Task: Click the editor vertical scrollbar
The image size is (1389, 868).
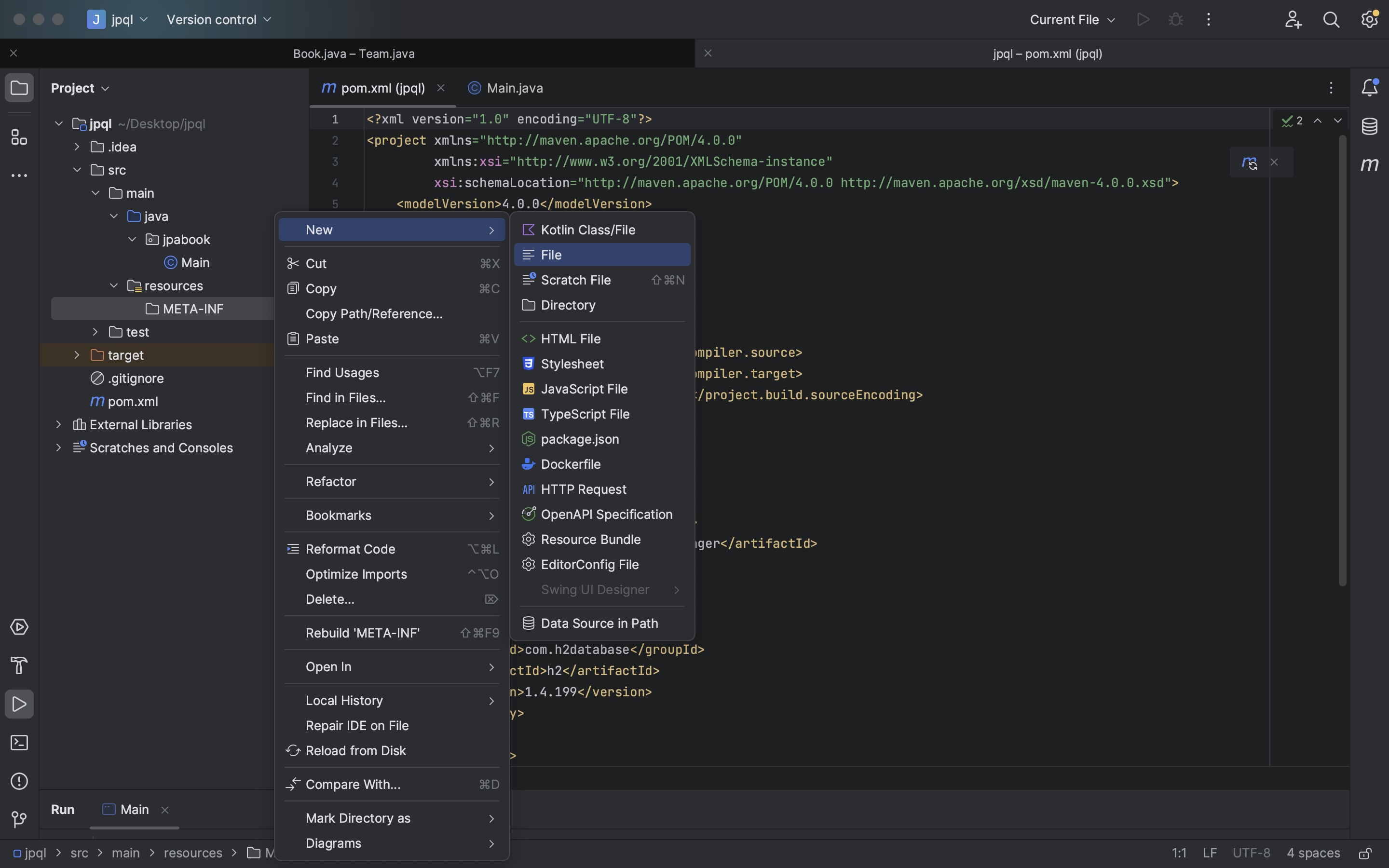Action: coord(1342,361)
